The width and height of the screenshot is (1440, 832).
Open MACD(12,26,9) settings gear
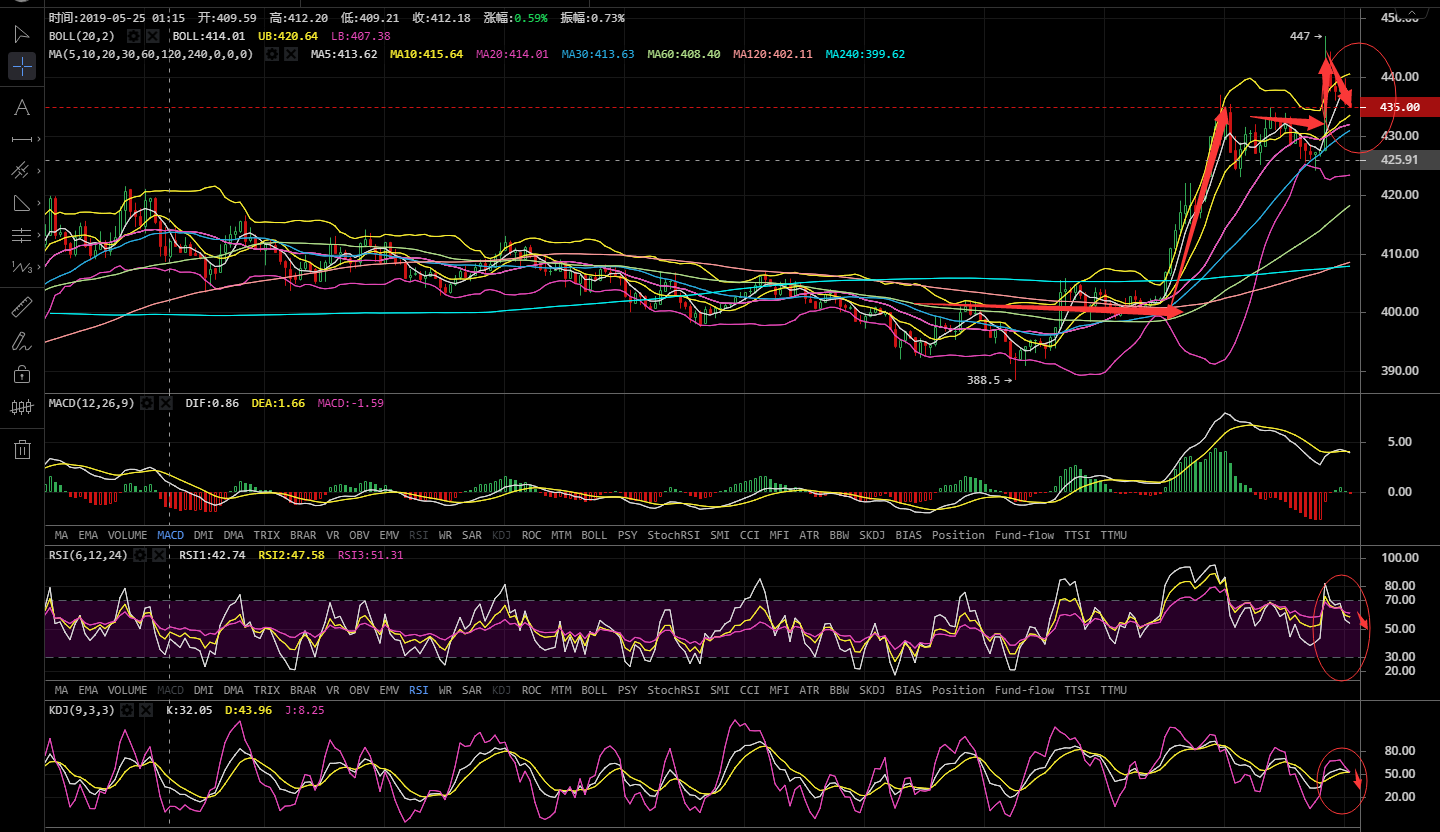pos(146,403)
